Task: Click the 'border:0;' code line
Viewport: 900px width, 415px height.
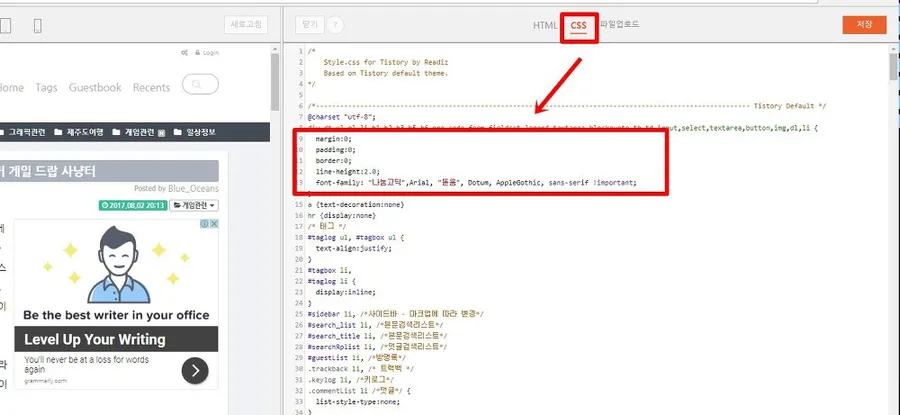Action: coord(334,161)
